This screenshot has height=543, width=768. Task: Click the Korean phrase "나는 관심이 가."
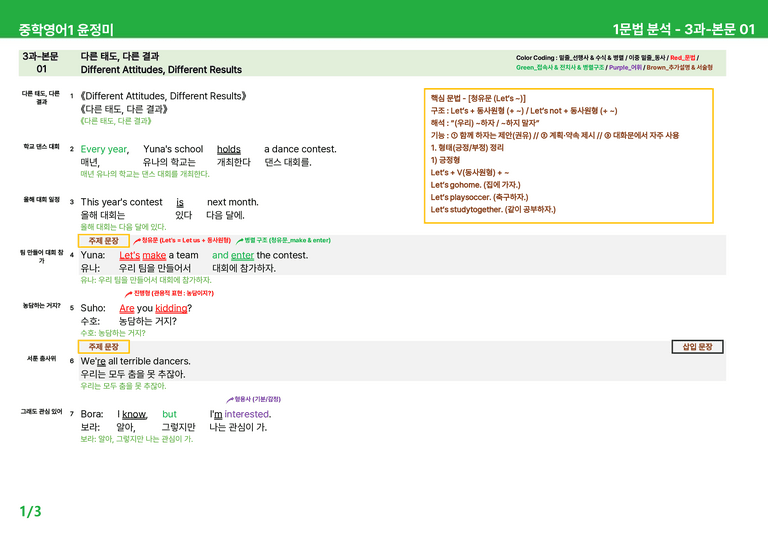click(239, 427)
